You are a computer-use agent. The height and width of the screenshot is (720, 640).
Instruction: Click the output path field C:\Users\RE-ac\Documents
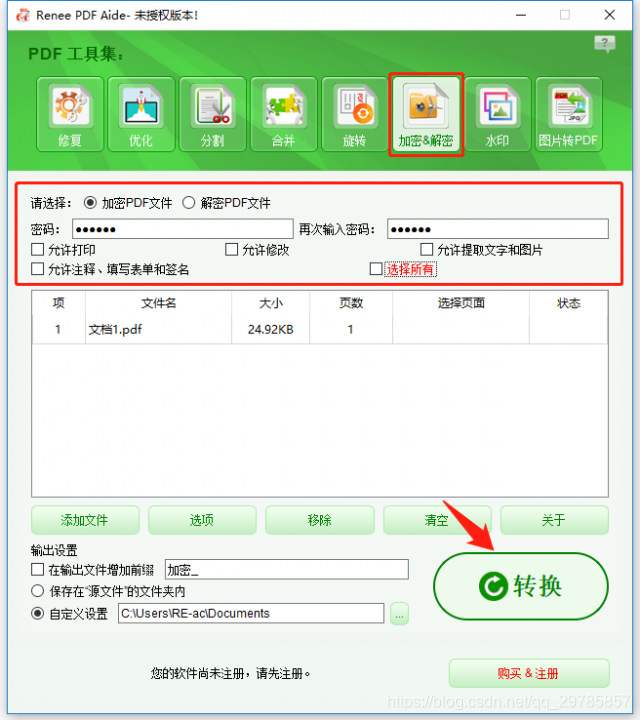click(x=251, y=613)
